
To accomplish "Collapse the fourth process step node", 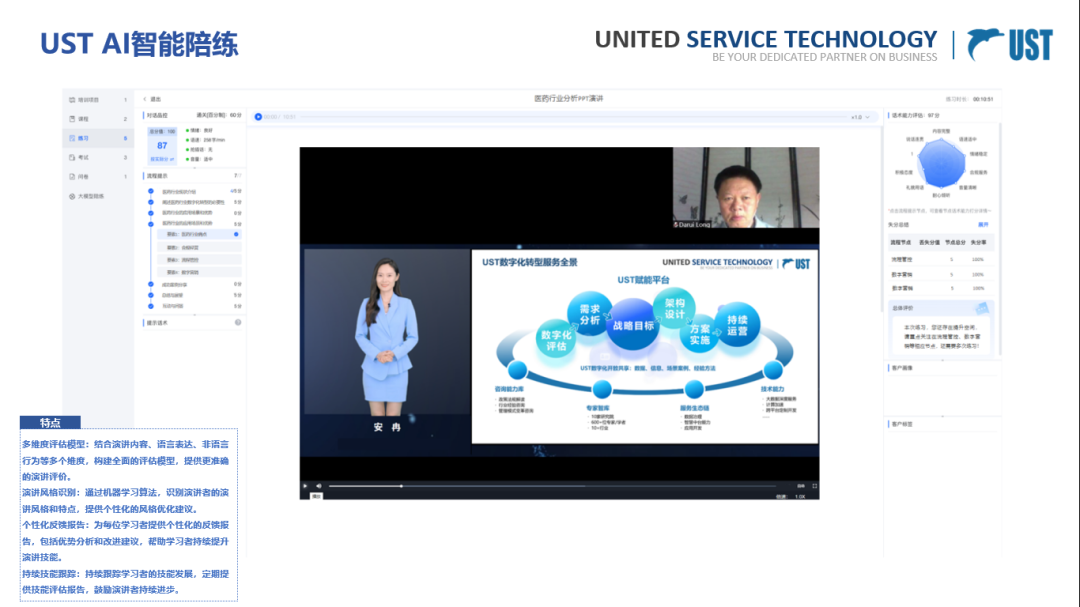I will coord(151,223).
